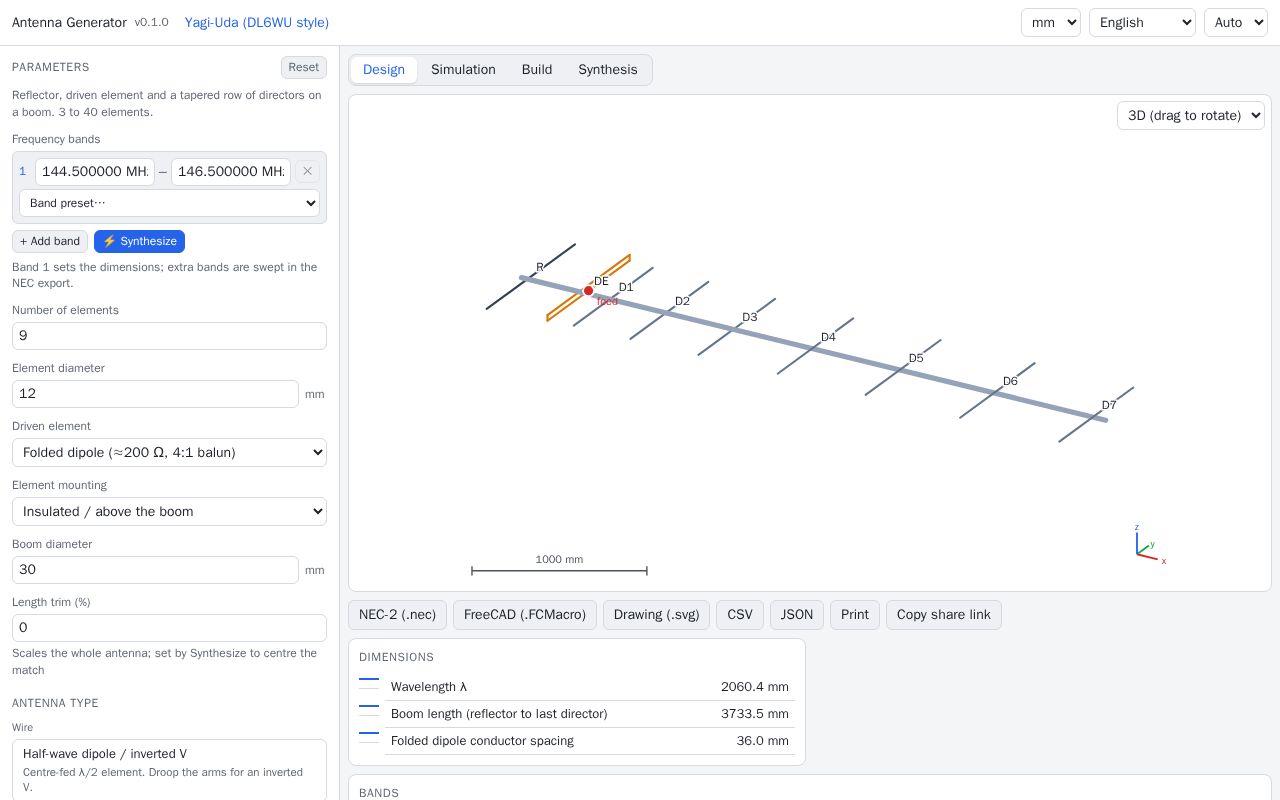Switch to the Build tab

pos(537,69)
